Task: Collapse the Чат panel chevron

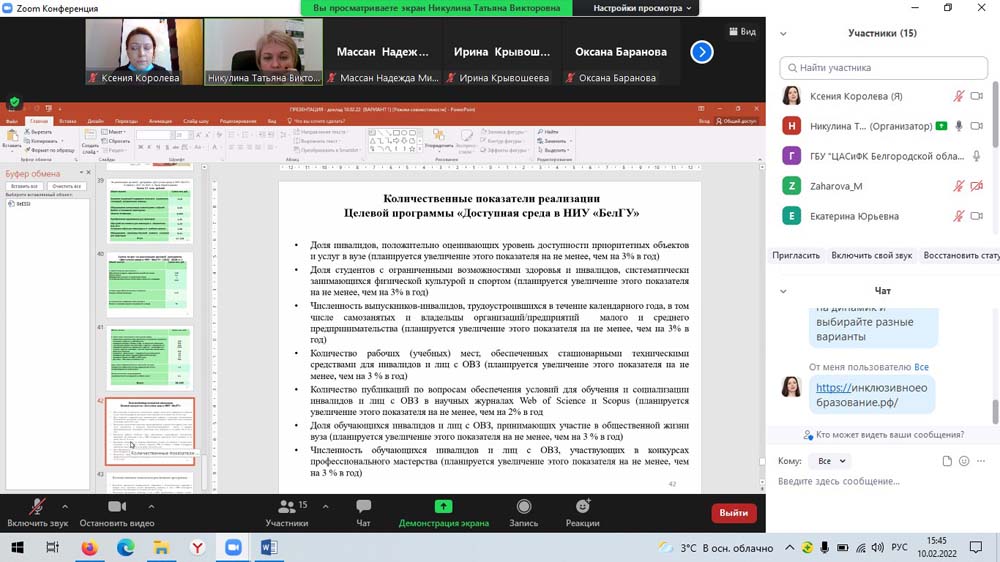Action: [x=783, y=291]
